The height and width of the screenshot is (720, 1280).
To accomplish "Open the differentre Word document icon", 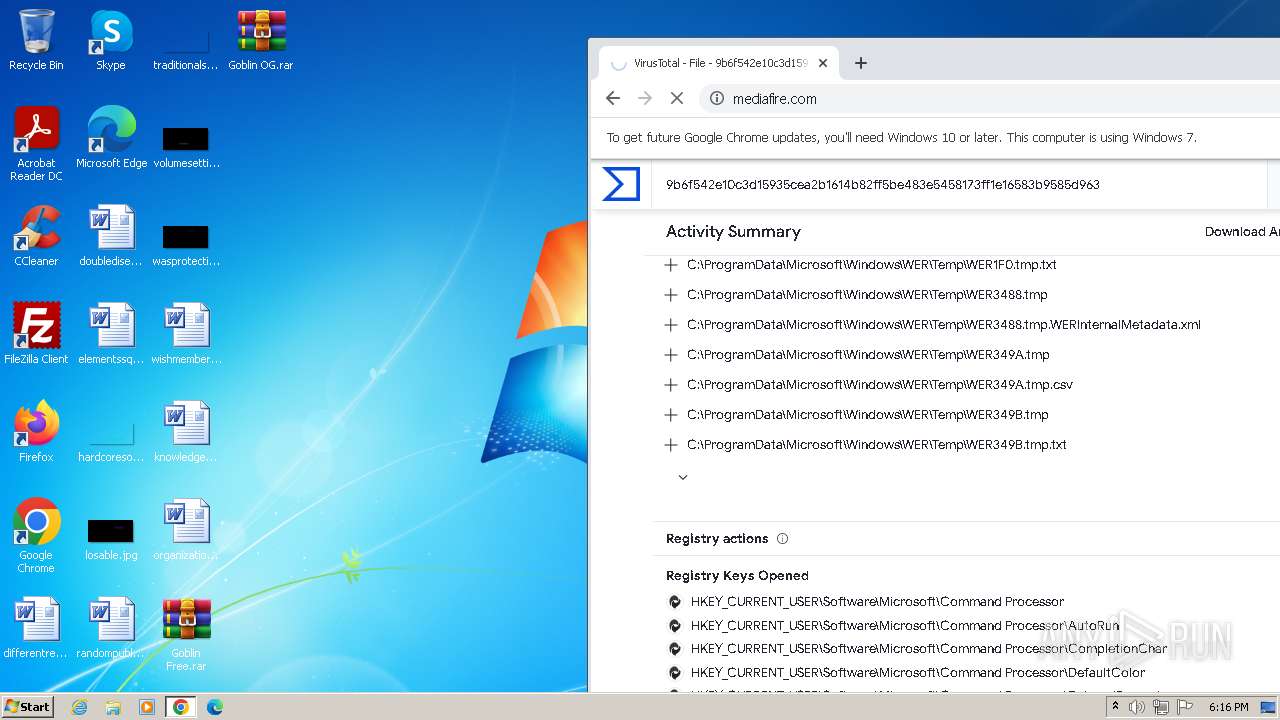I will (x=36, y=628).
